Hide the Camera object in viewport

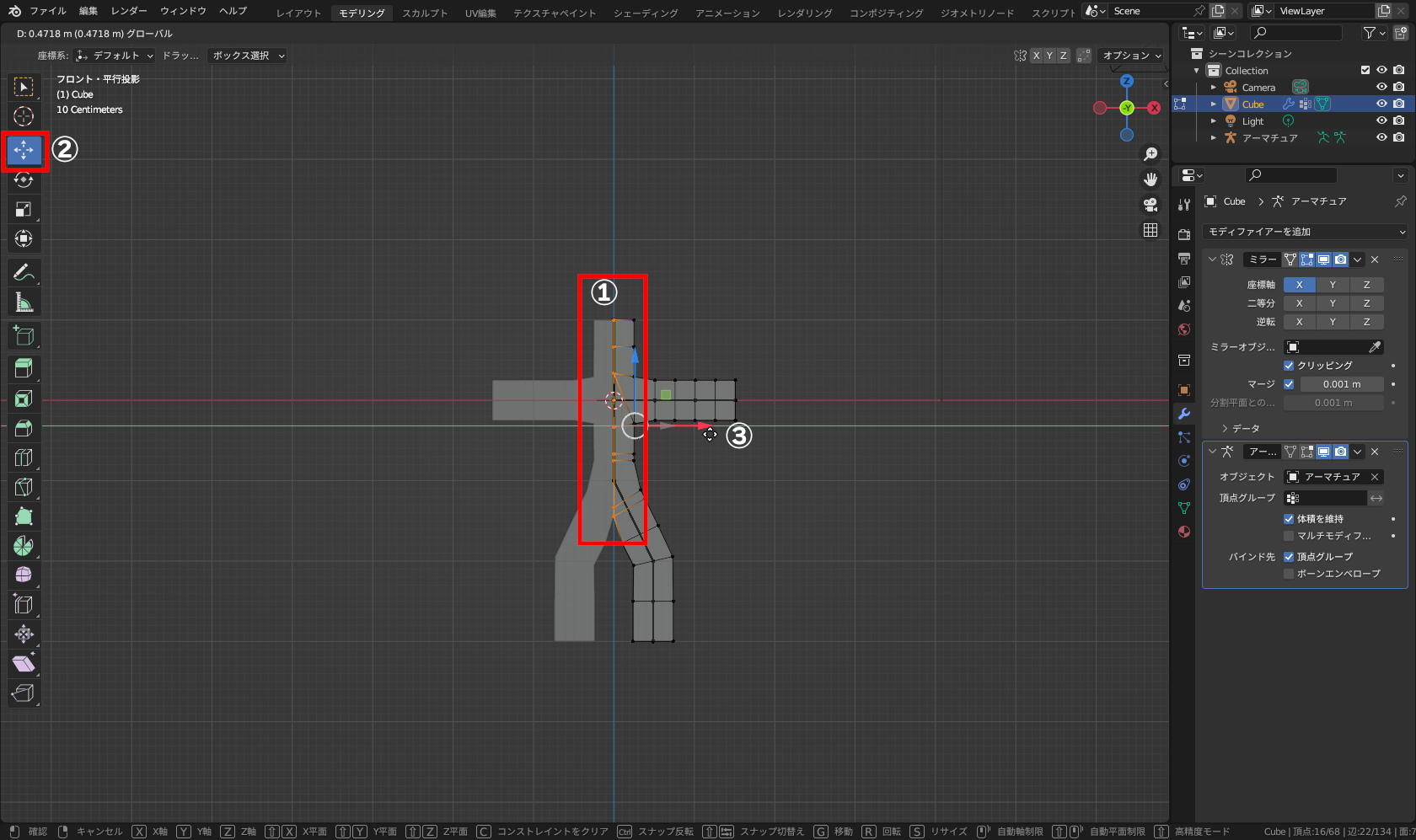coord(1381,87)
